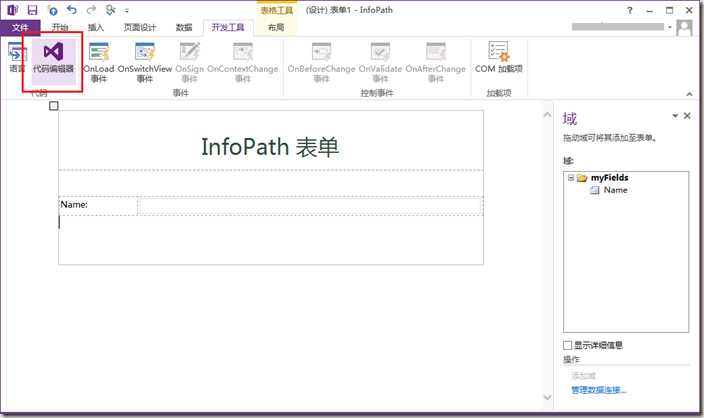Close the 域 fields pane
Image resolution: width=704 pixels, height=418 pixels.
click(x=687, y=116)
